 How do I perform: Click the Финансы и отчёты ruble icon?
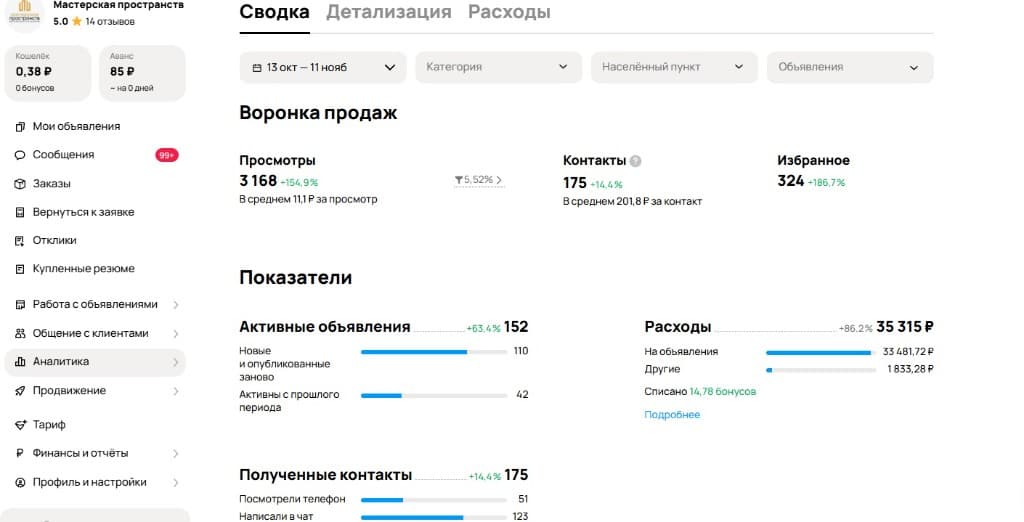pos(20,453)
